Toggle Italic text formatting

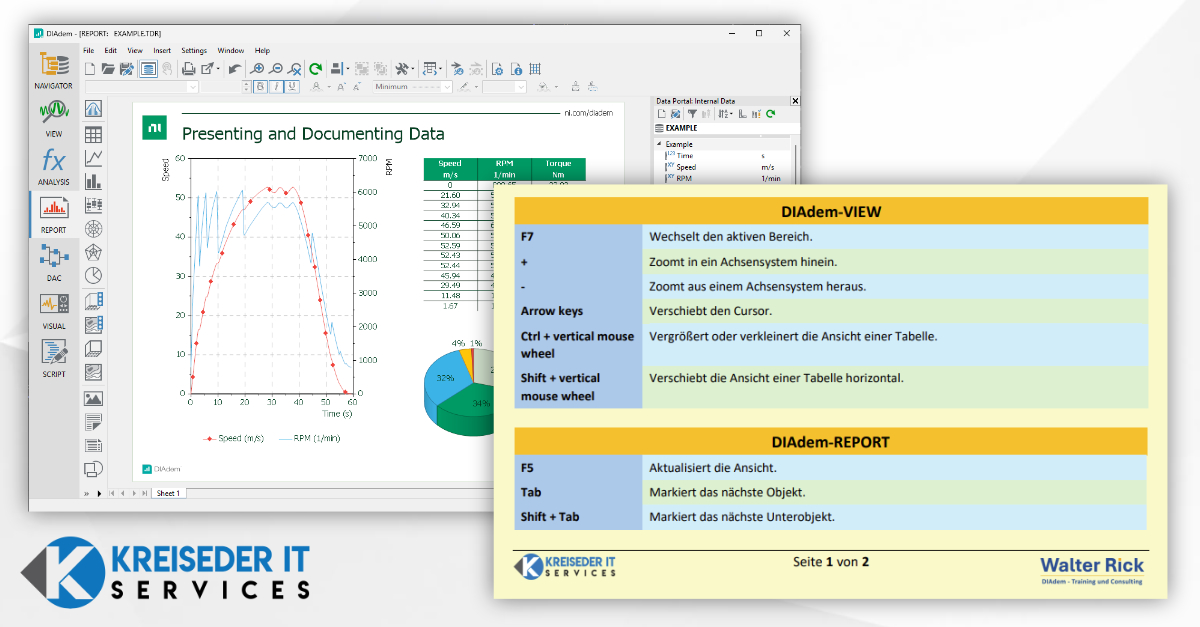pos(276,87)
